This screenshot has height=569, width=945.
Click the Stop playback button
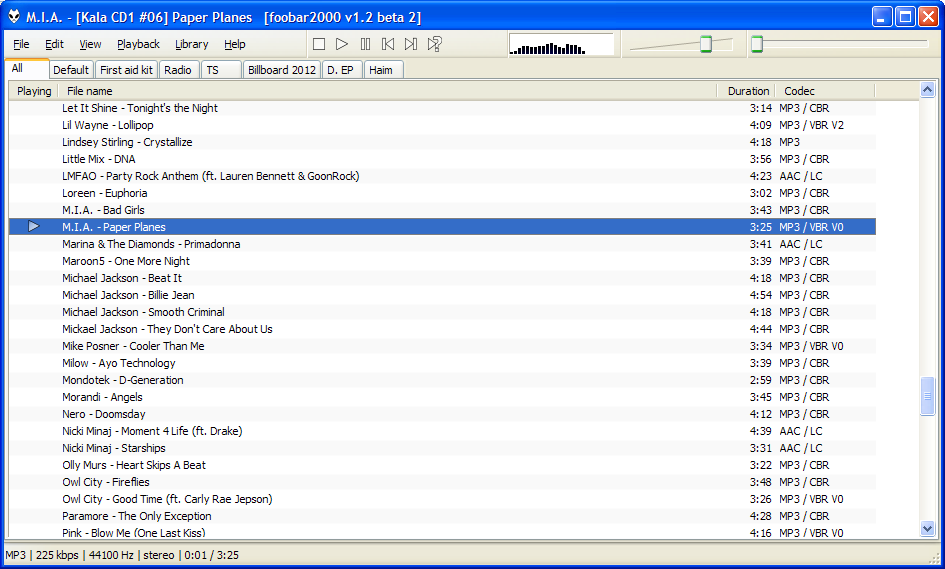point(319,44)
